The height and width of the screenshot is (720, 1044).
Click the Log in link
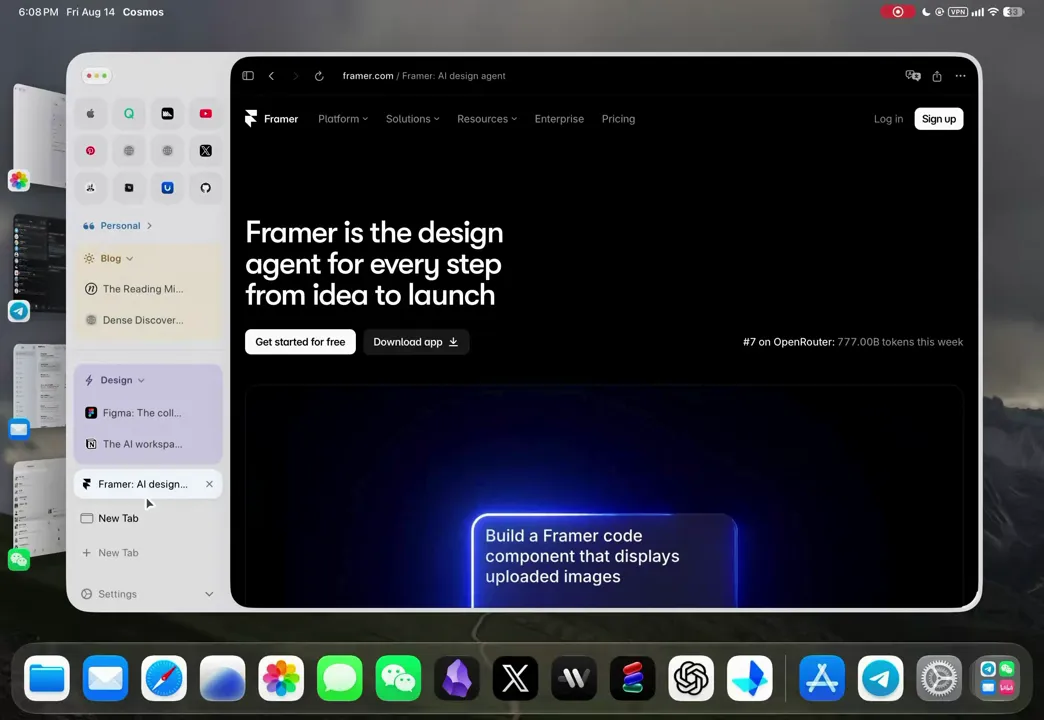[x=888, y=119]
